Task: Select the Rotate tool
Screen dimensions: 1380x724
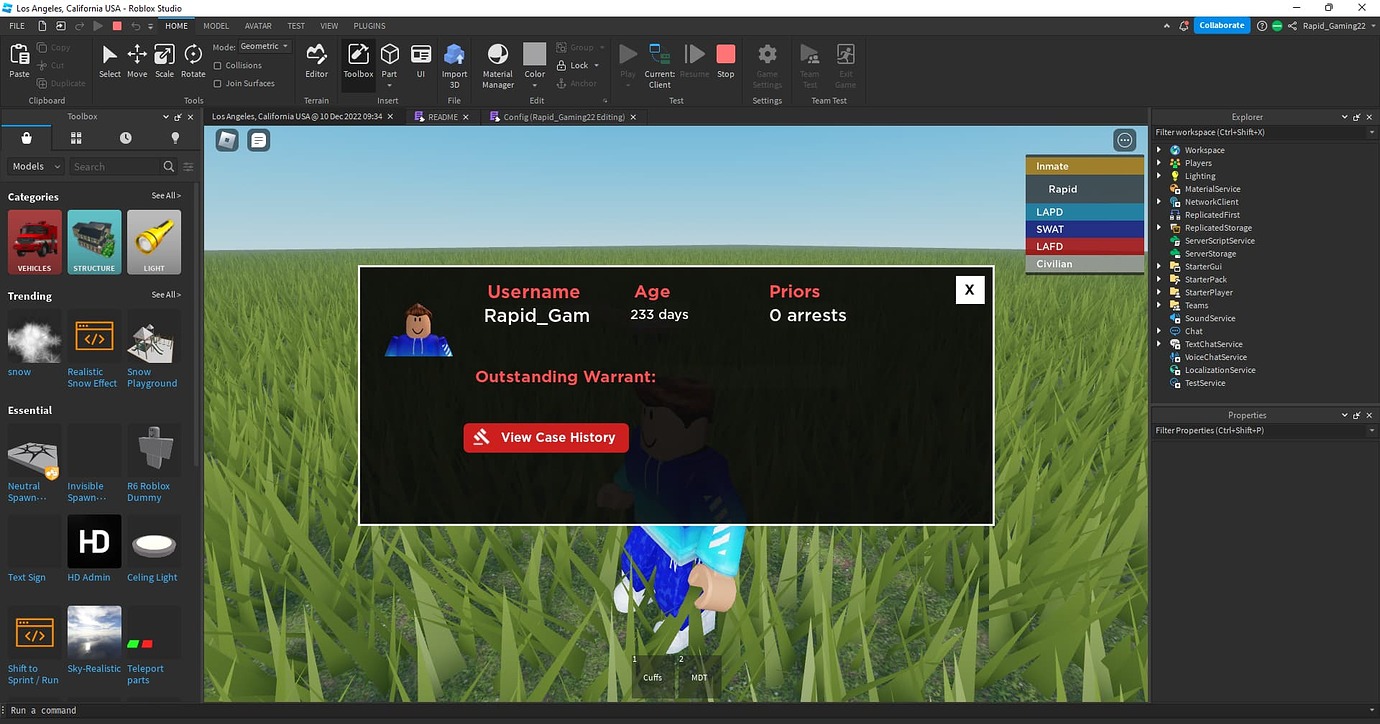Action: click(x=192, y=60)
